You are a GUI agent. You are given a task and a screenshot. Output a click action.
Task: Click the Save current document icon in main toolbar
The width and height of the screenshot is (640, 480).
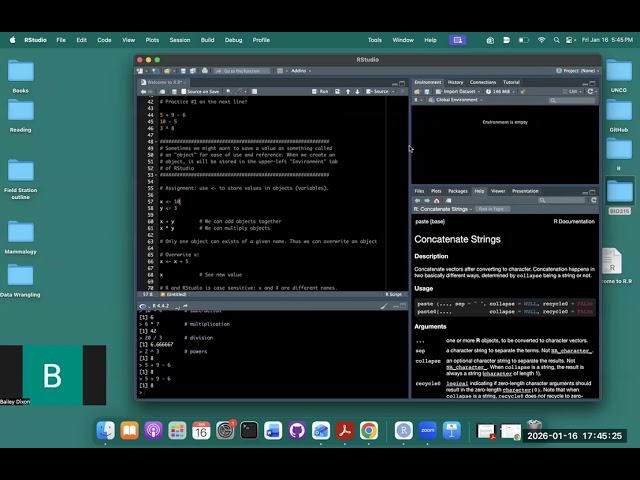click(183, 71)
